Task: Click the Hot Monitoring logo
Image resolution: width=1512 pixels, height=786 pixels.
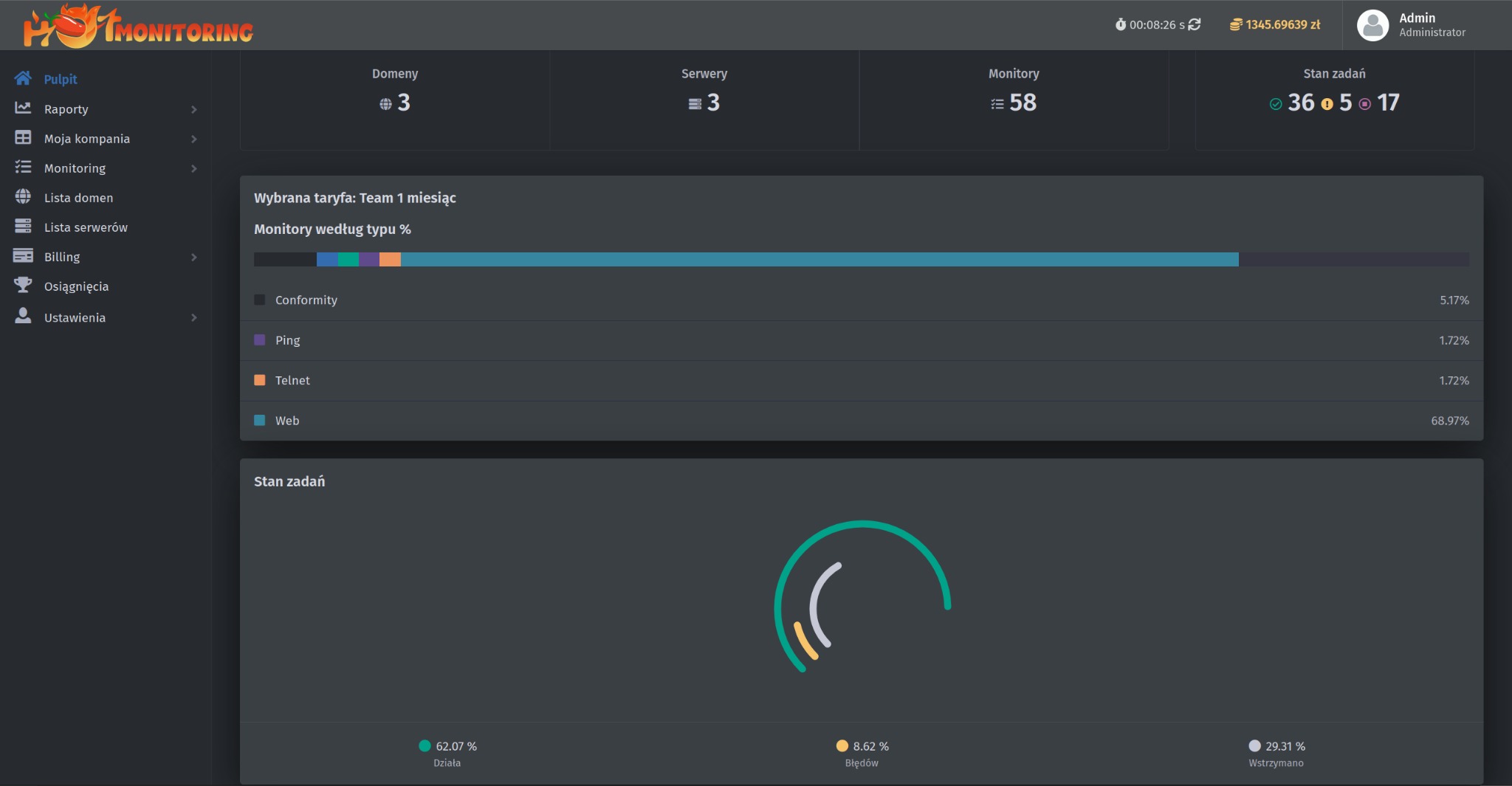Action: tap(138, 27)
